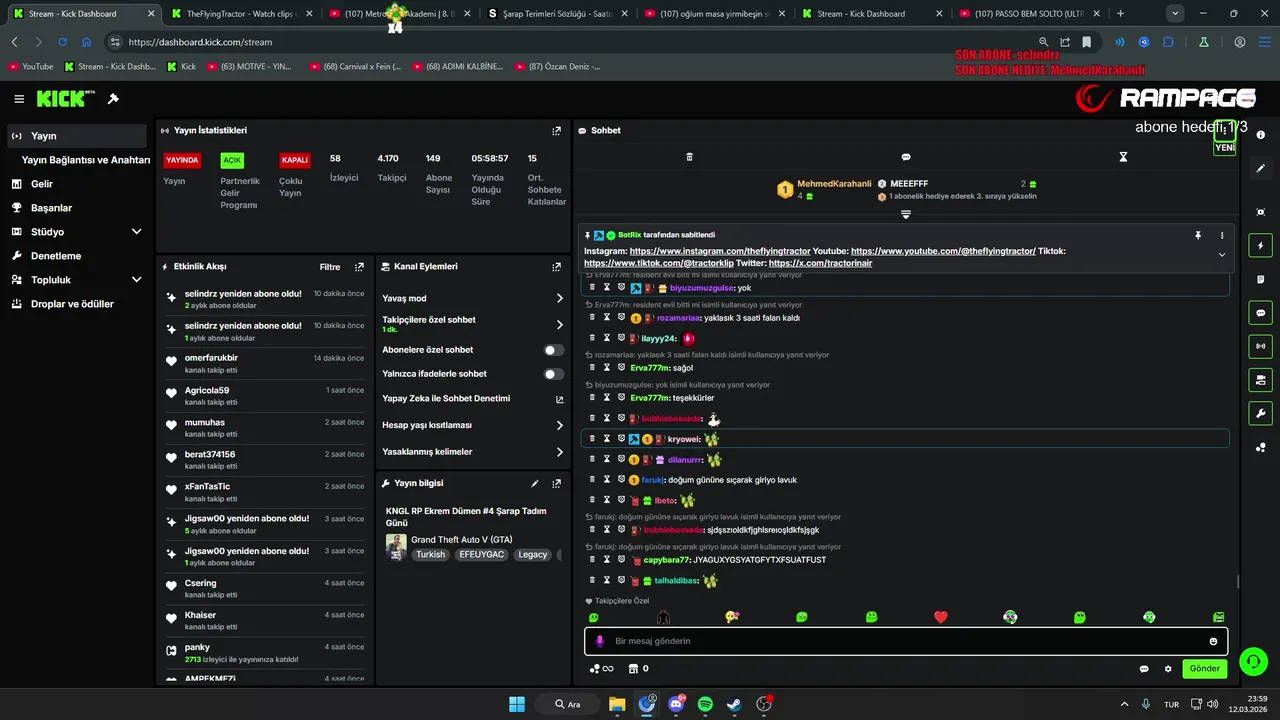This screenshot has width=1280, height=720.
Task: Open Yayın Bağlantısı ve Anahtarı page
Action: coord(86,160)
